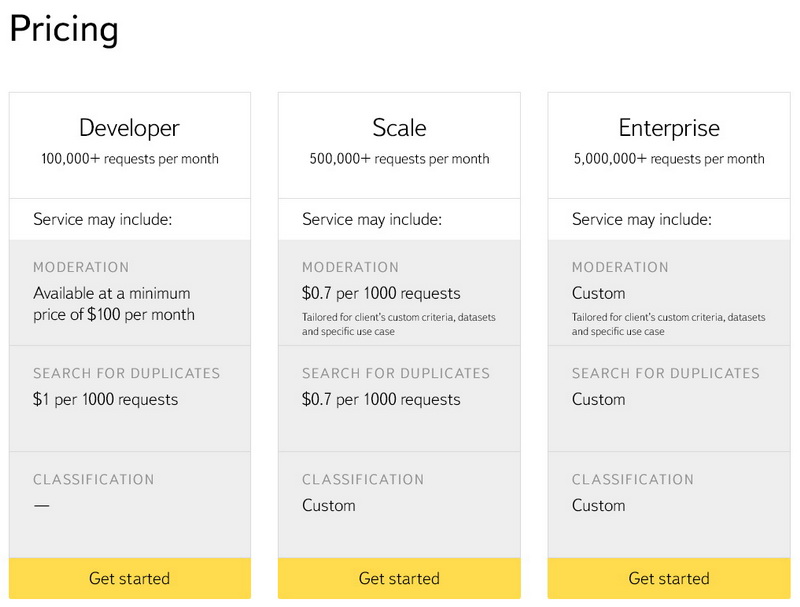Click the Pricing page heading
Viewport: 800px width, 607px height.
coord(64,29)
